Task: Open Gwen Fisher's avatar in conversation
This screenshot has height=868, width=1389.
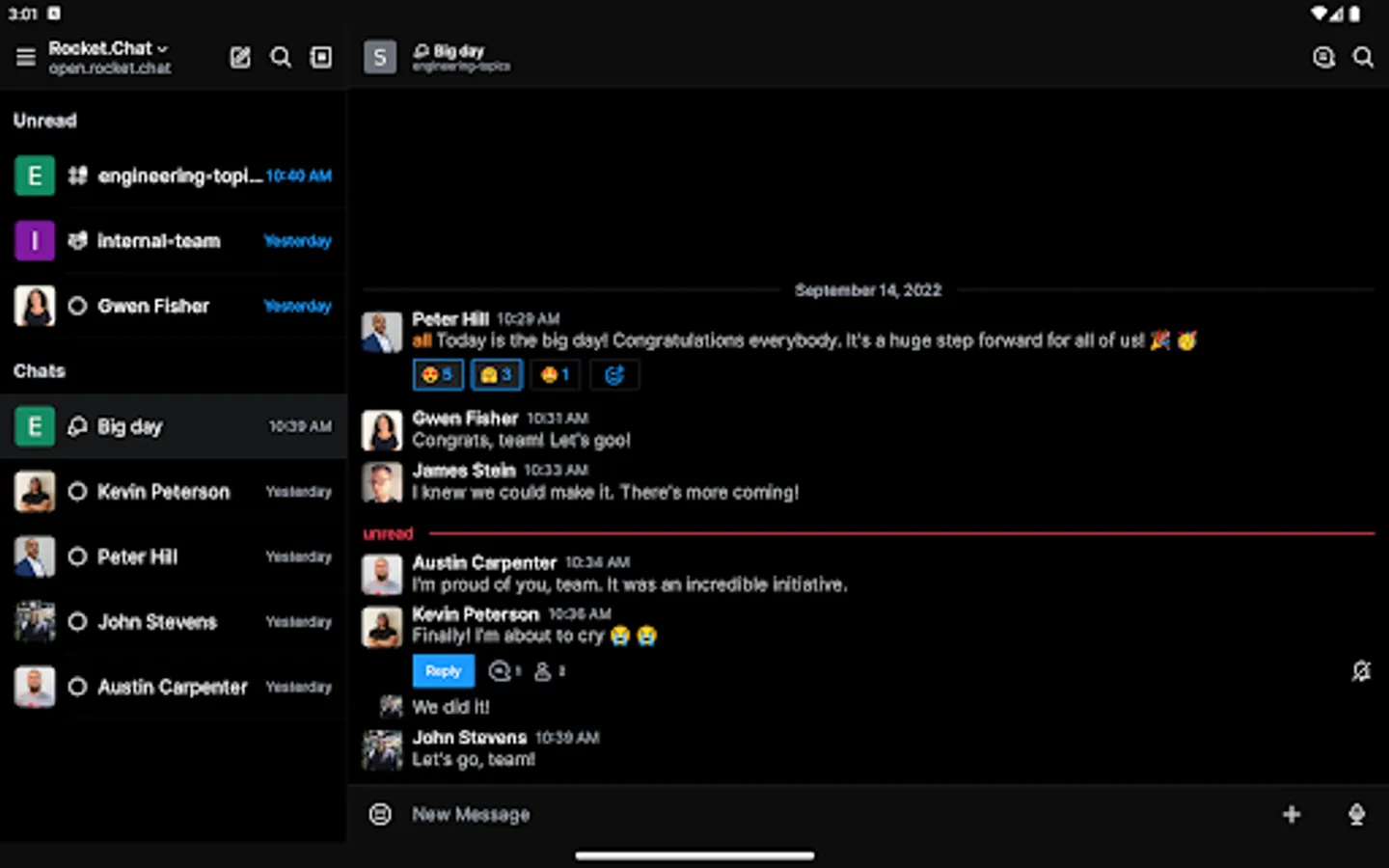Action: (382, 431)
